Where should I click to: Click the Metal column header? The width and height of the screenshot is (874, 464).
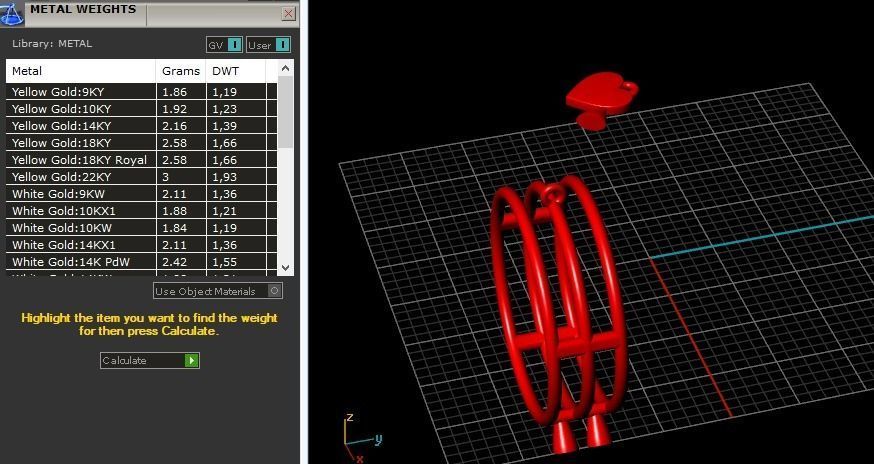pos(81,71)
